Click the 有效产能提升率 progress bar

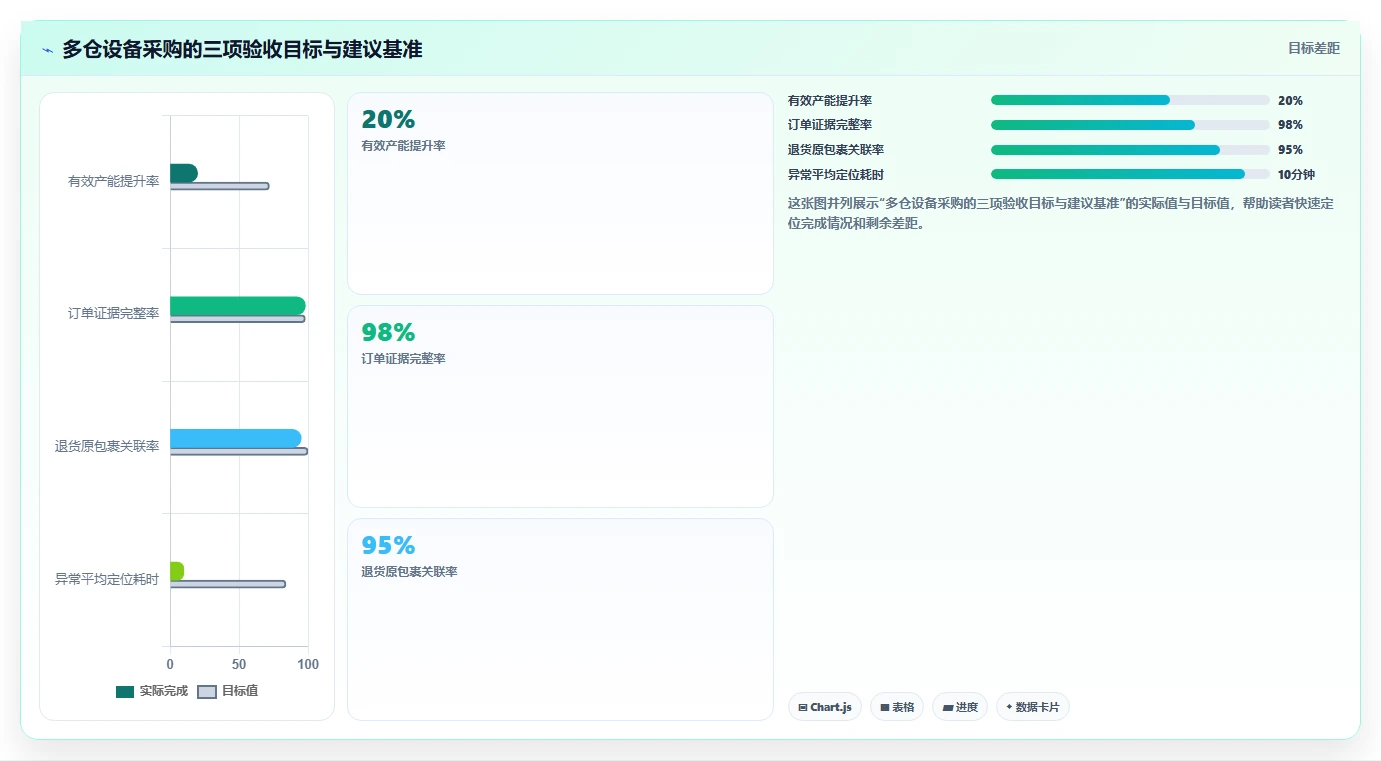1130,100
